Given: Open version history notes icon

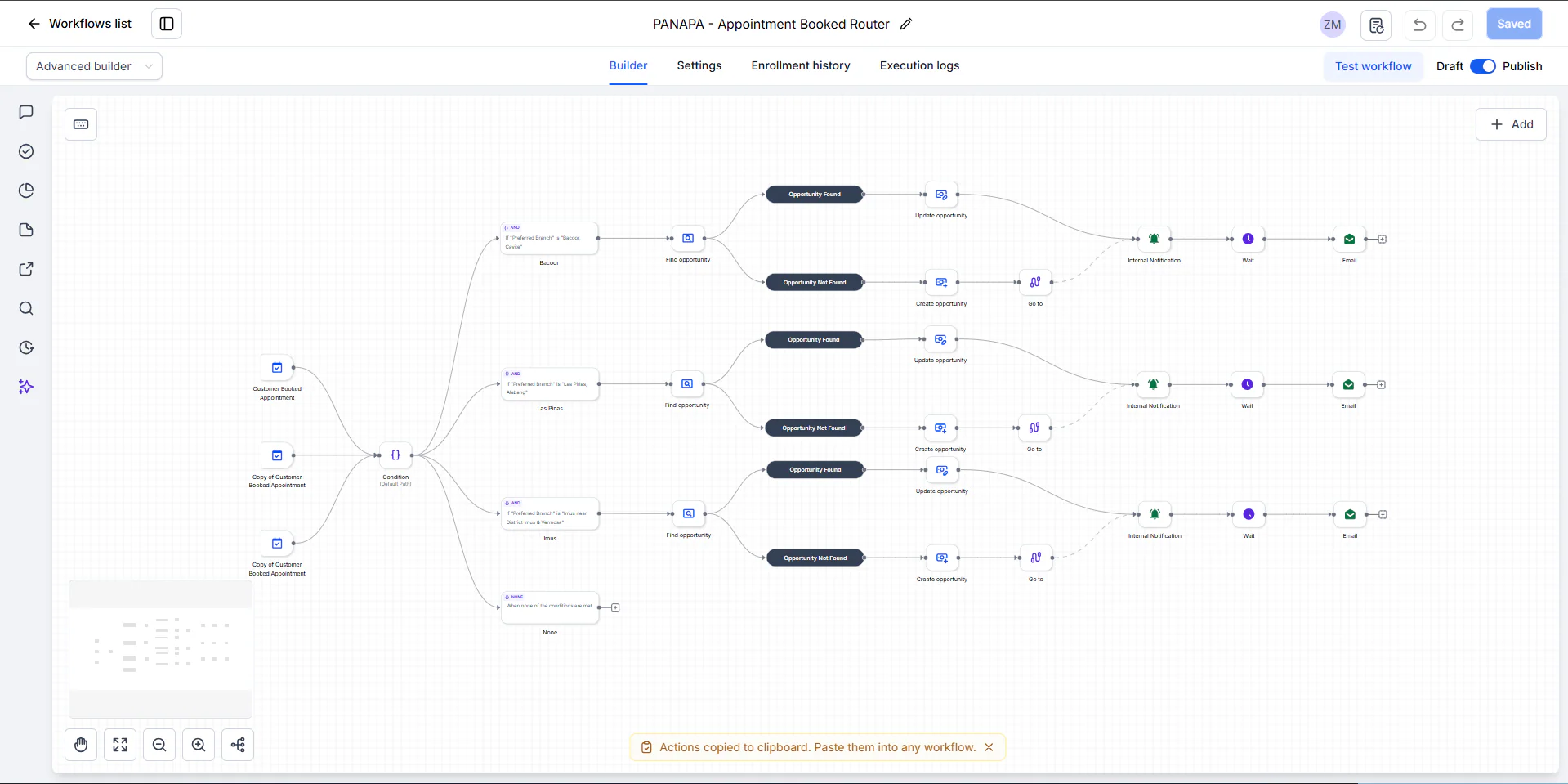Looking at the screenshot, I should click(x=1376, y=25).
